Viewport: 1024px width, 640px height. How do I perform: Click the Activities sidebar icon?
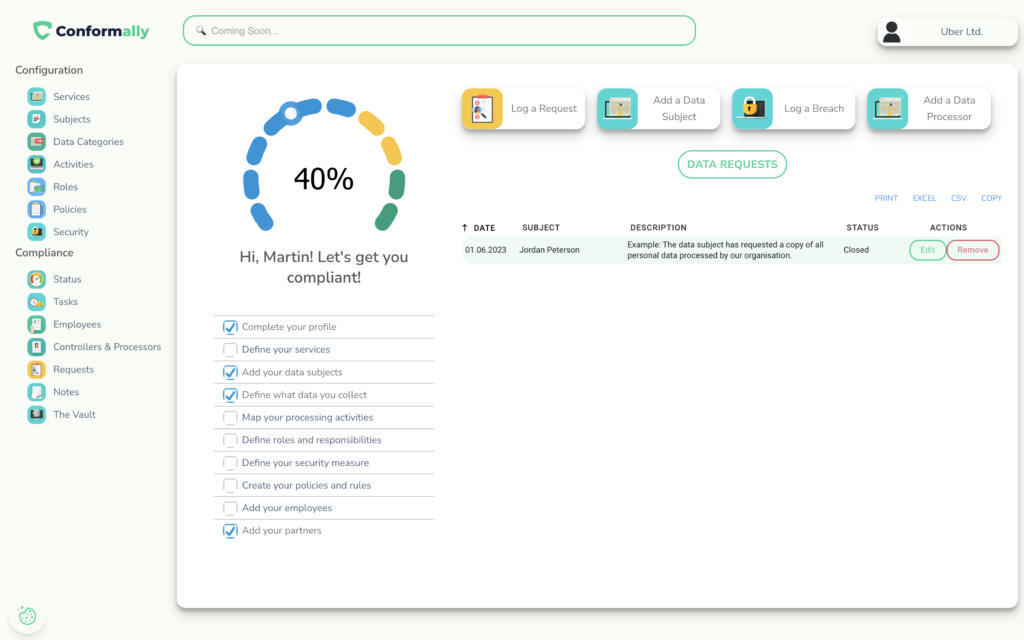pos(37,164)
